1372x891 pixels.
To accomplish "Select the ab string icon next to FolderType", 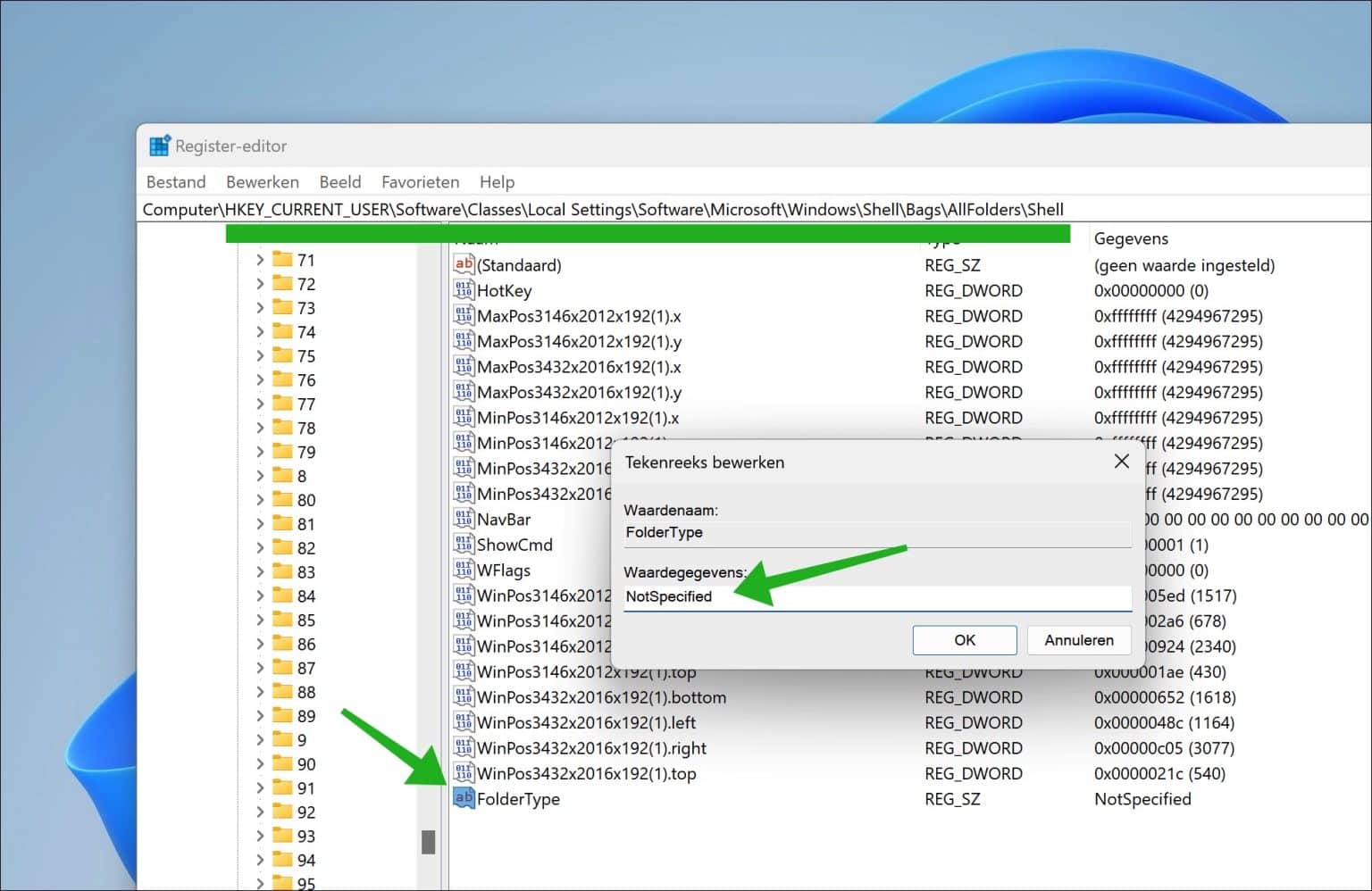I will [x=464, y=799].
